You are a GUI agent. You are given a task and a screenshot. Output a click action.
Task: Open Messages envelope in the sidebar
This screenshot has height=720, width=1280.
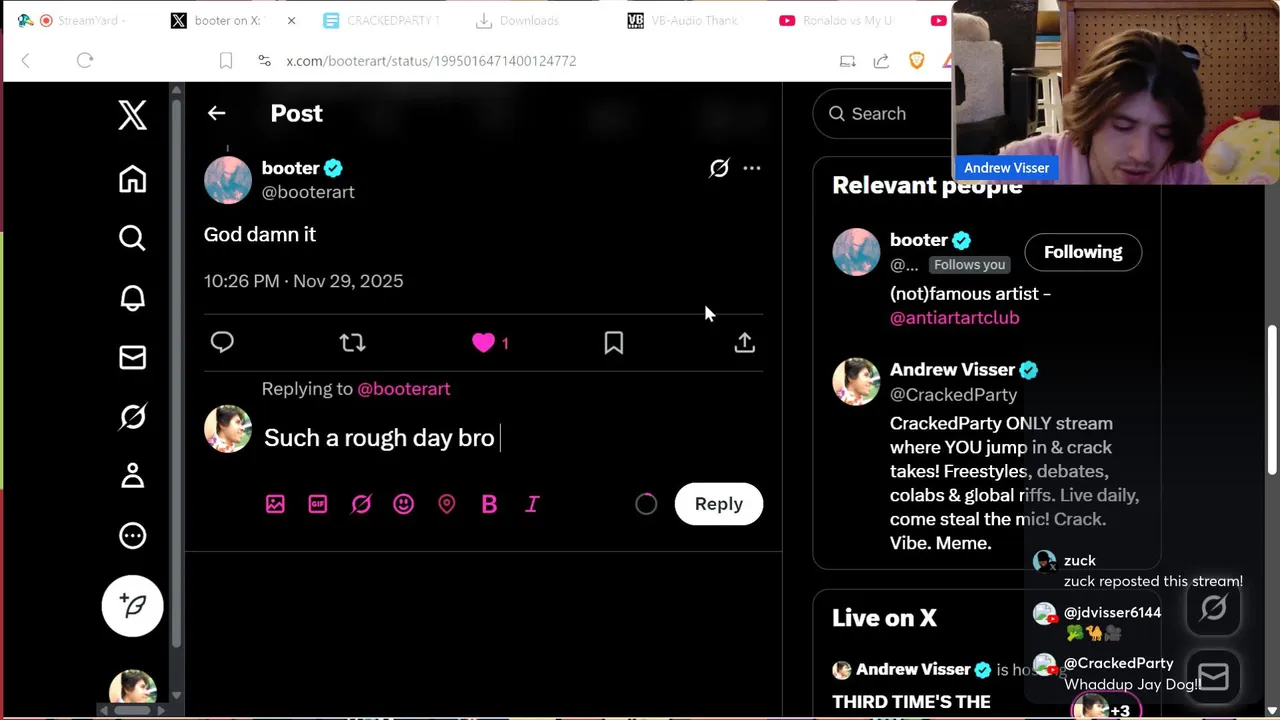132,357
